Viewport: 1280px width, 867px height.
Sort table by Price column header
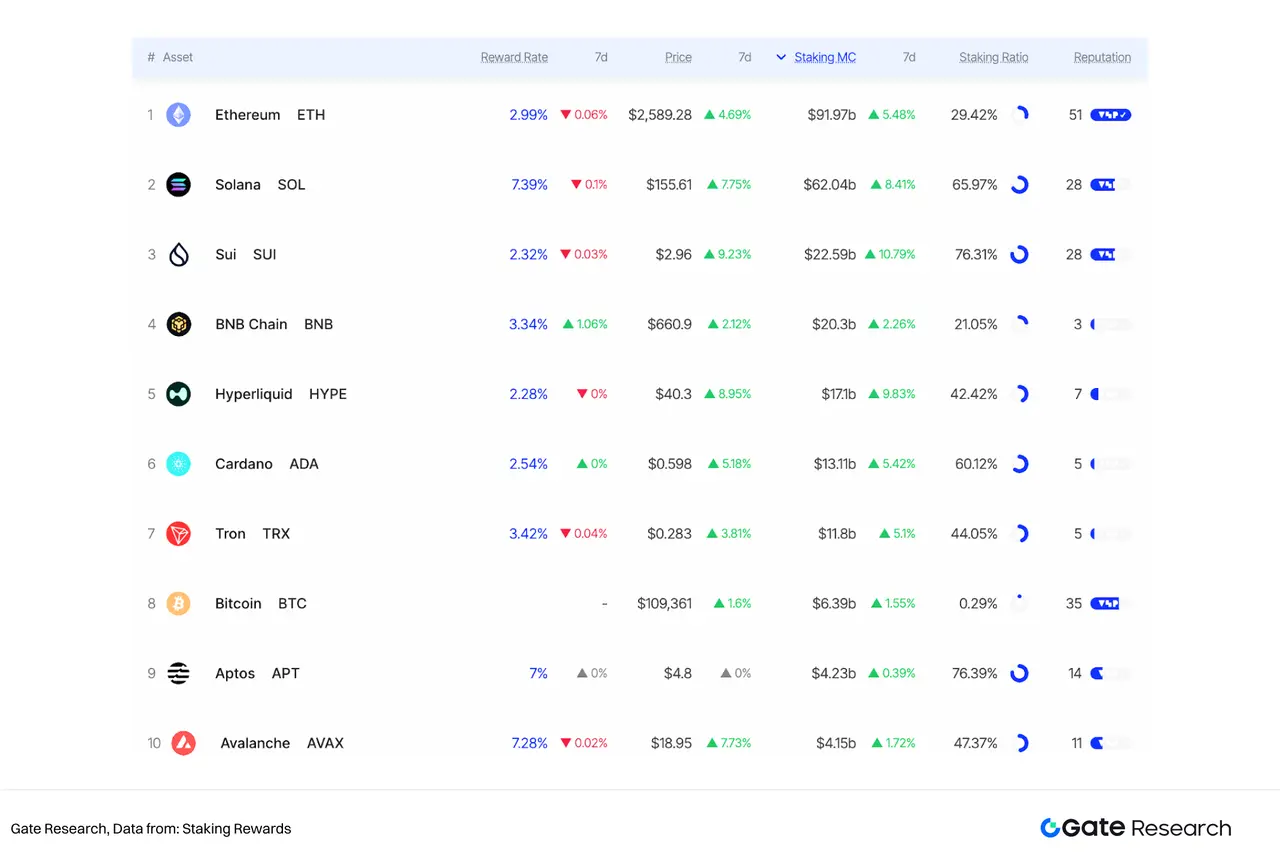click(x=678, y=58)
